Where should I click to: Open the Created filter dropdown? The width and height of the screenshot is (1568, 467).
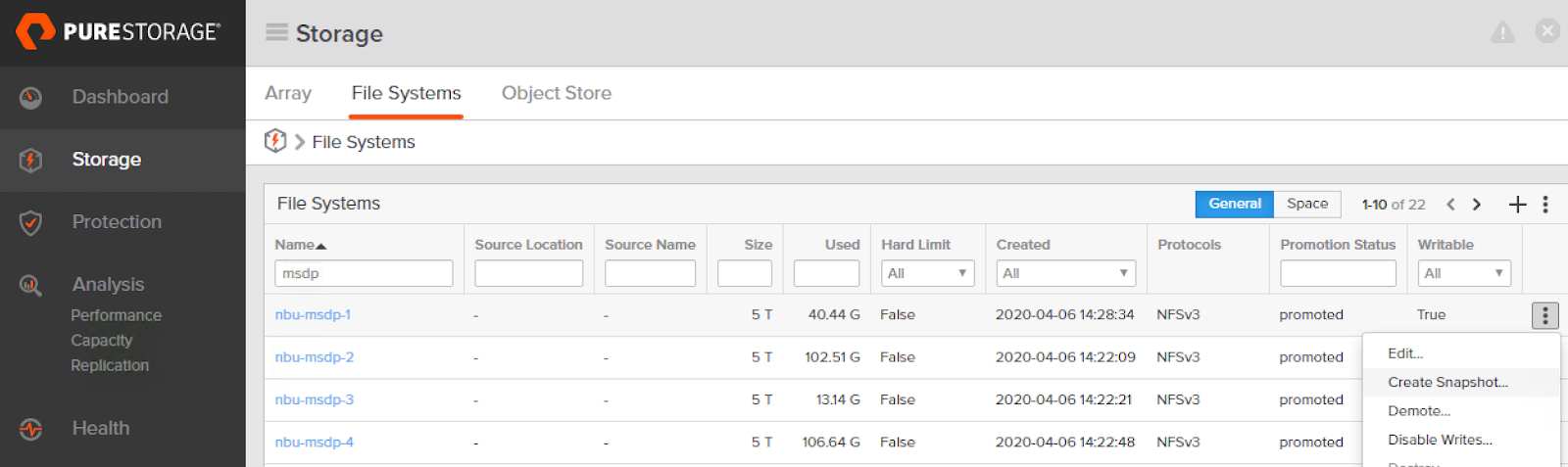click(1065, 273)
